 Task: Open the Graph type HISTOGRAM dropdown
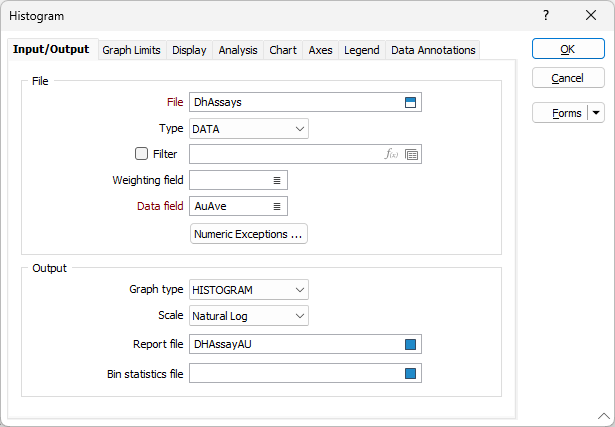pyautogui.click(x=300, y=290)
